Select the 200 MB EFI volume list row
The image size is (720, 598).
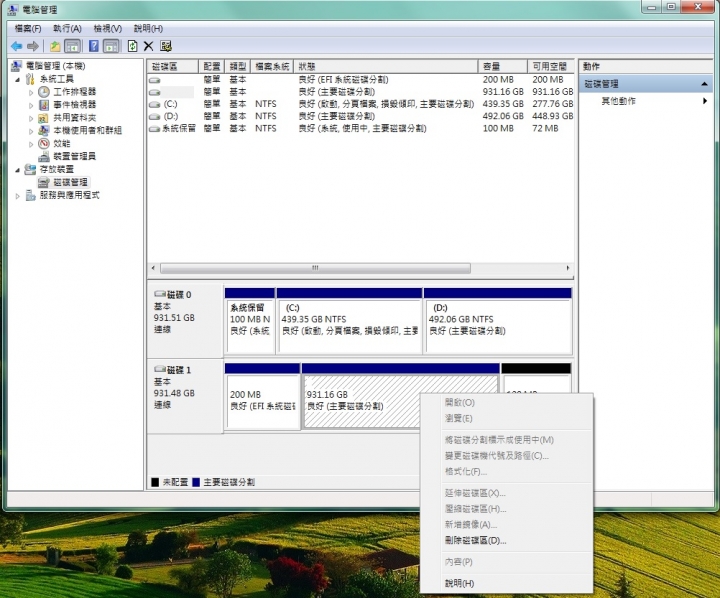click(361, 80)
